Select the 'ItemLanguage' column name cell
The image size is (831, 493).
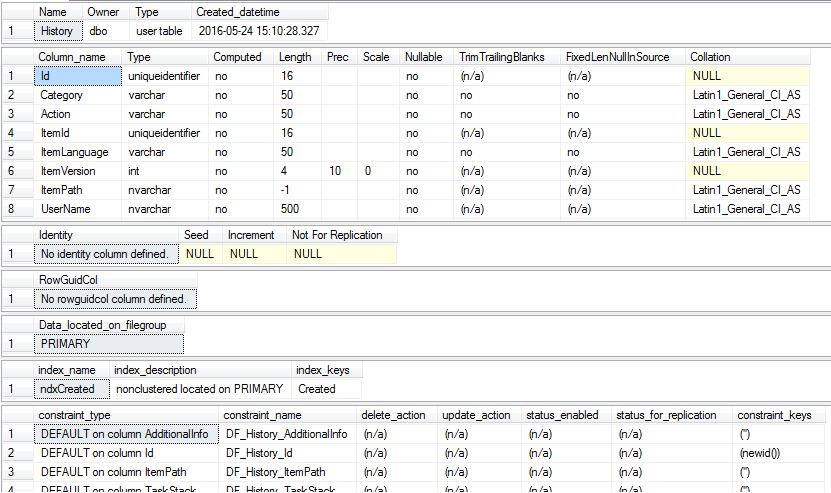click(78, 152)
